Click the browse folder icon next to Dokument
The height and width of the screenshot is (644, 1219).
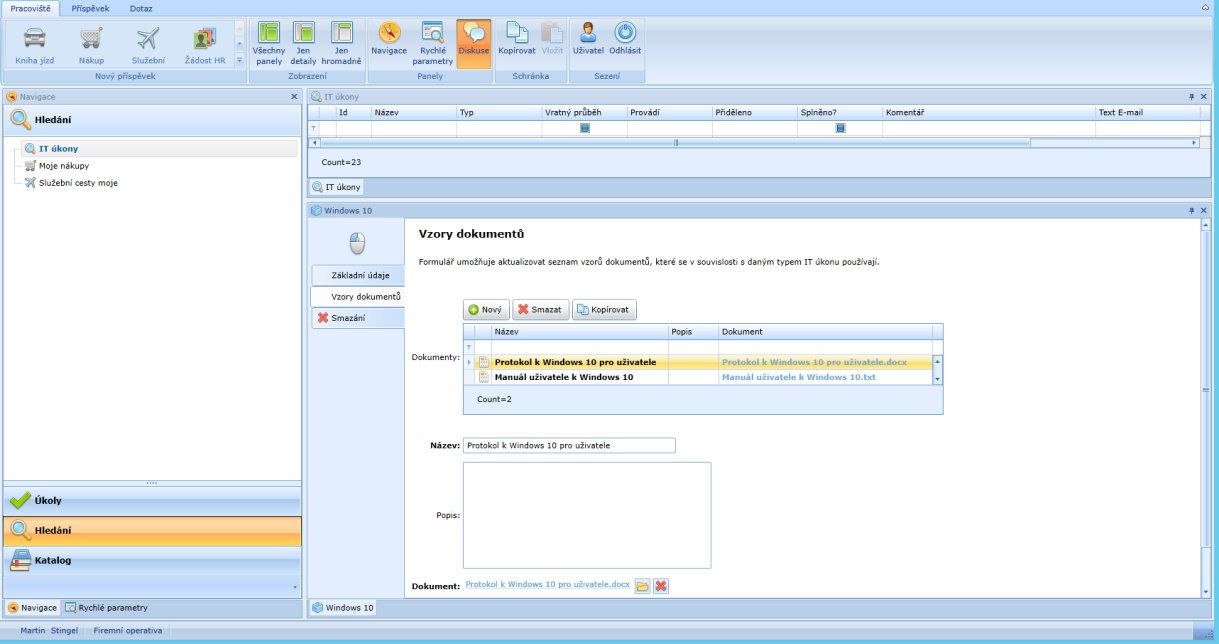pyautogui.click(x=642, y=585)
